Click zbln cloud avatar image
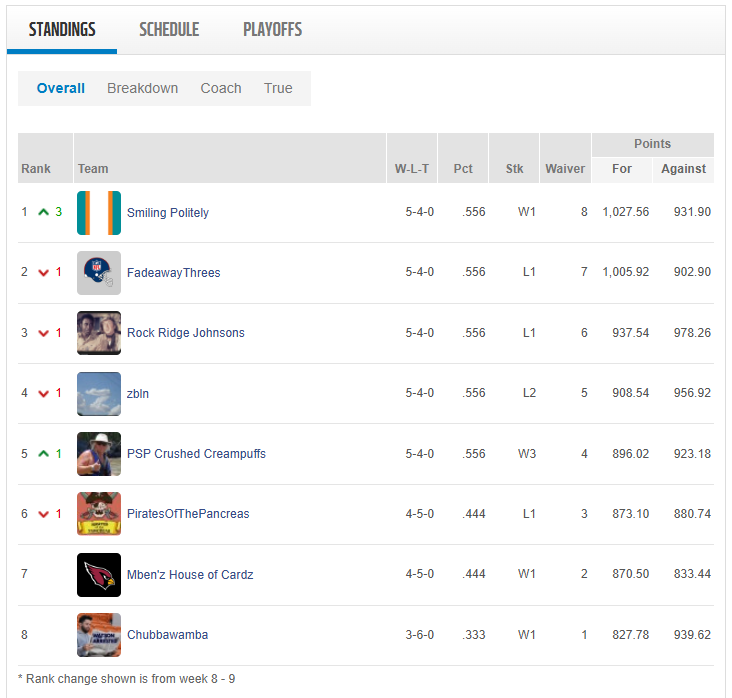This screenshot has height=698, width=732. pos(98,393)
